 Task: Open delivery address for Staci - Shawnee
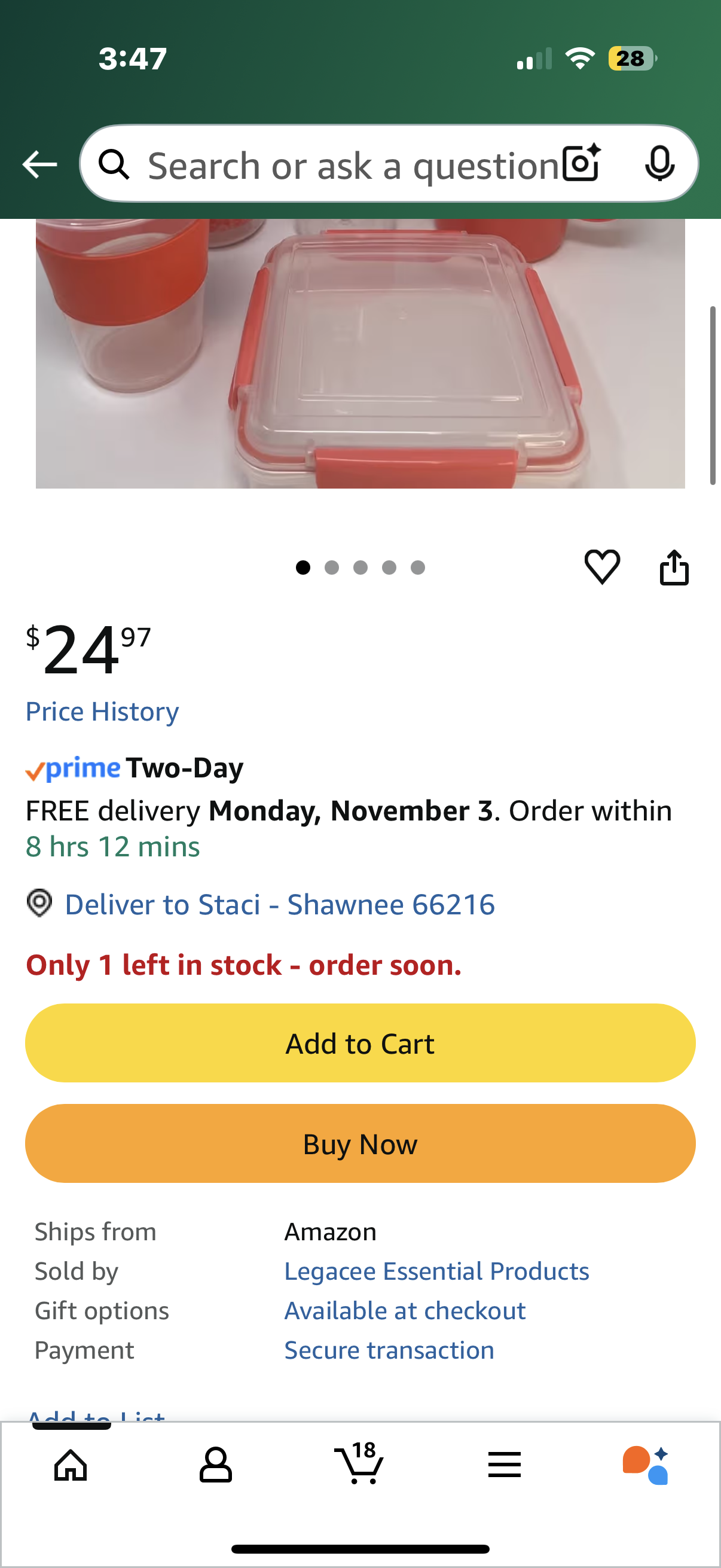pyautogui.click(x=280, y=905)
